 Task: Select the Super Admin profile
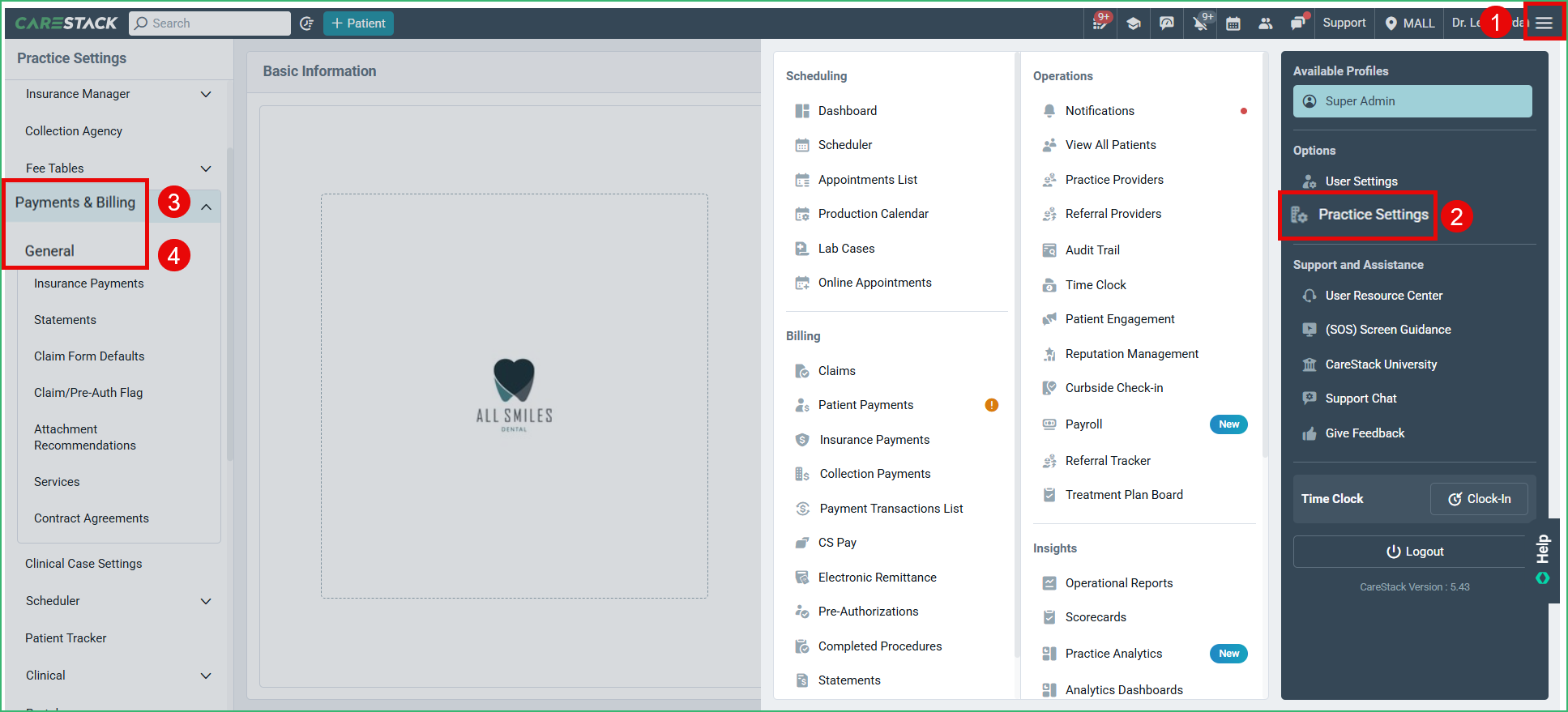[1412, 101]
